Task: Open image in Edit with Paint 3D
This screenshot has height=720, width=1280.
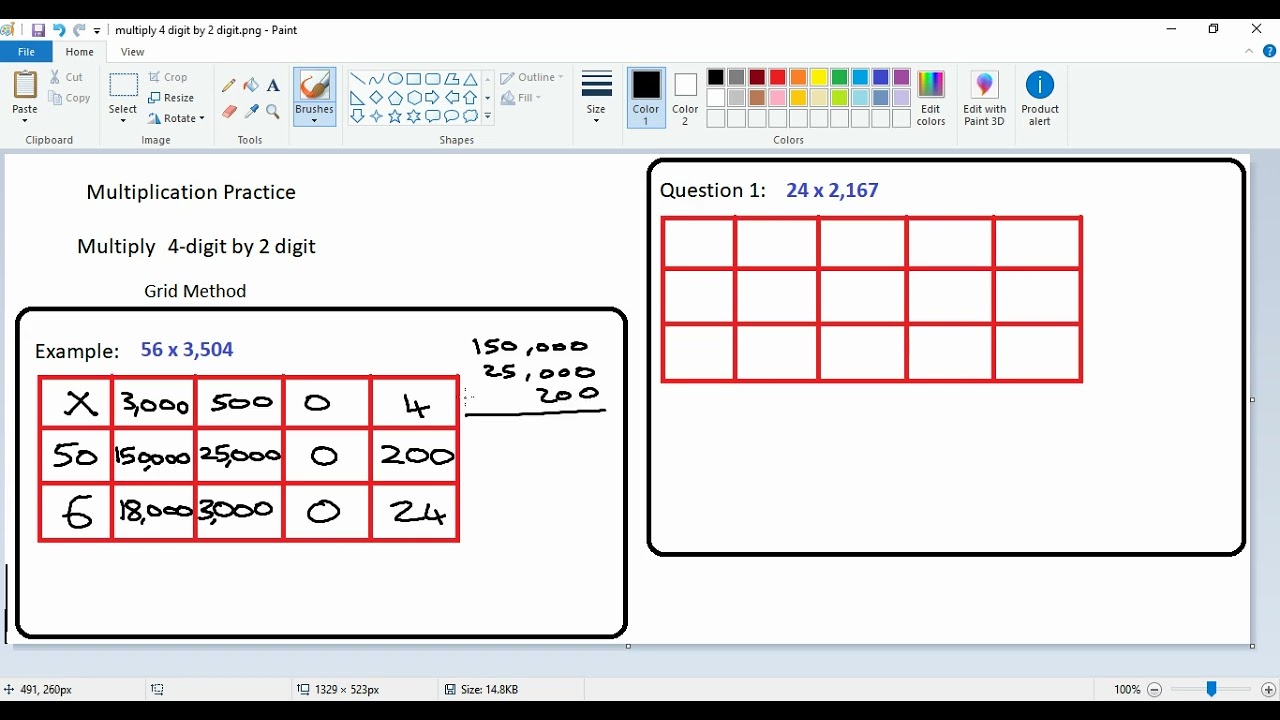Action: coord(985,98)
